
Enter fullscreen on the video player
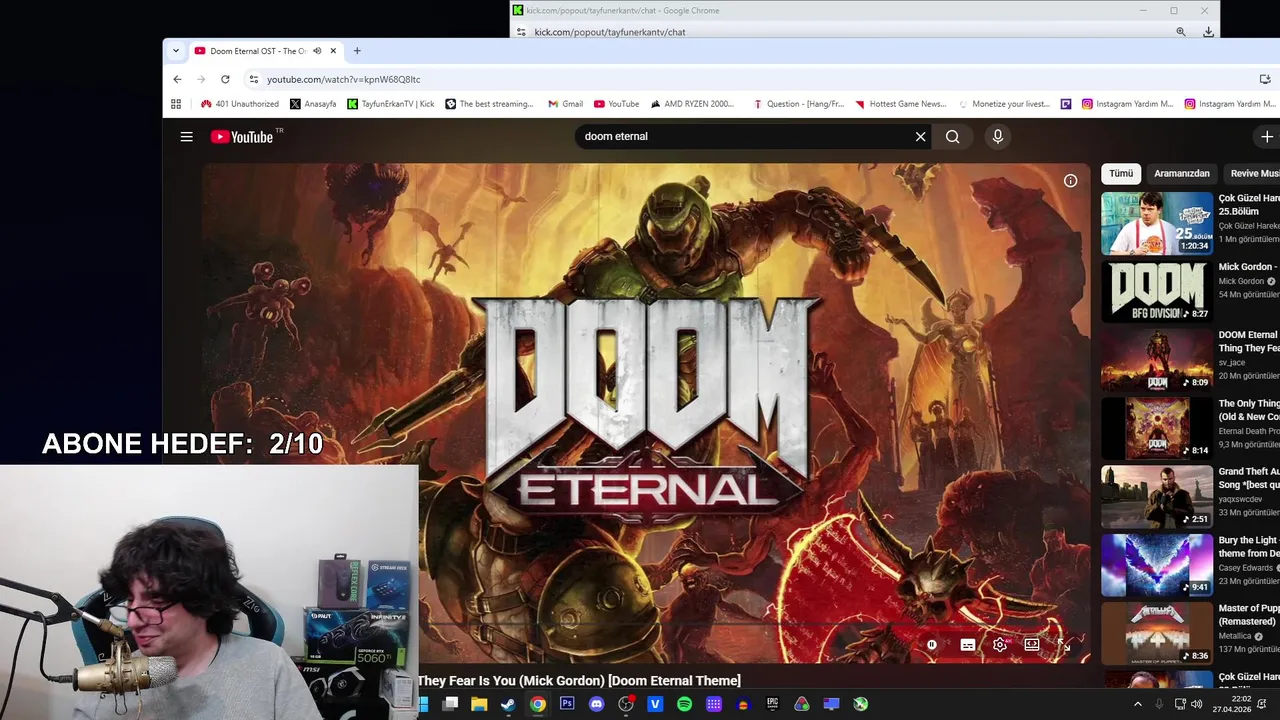coord(1063,645)
